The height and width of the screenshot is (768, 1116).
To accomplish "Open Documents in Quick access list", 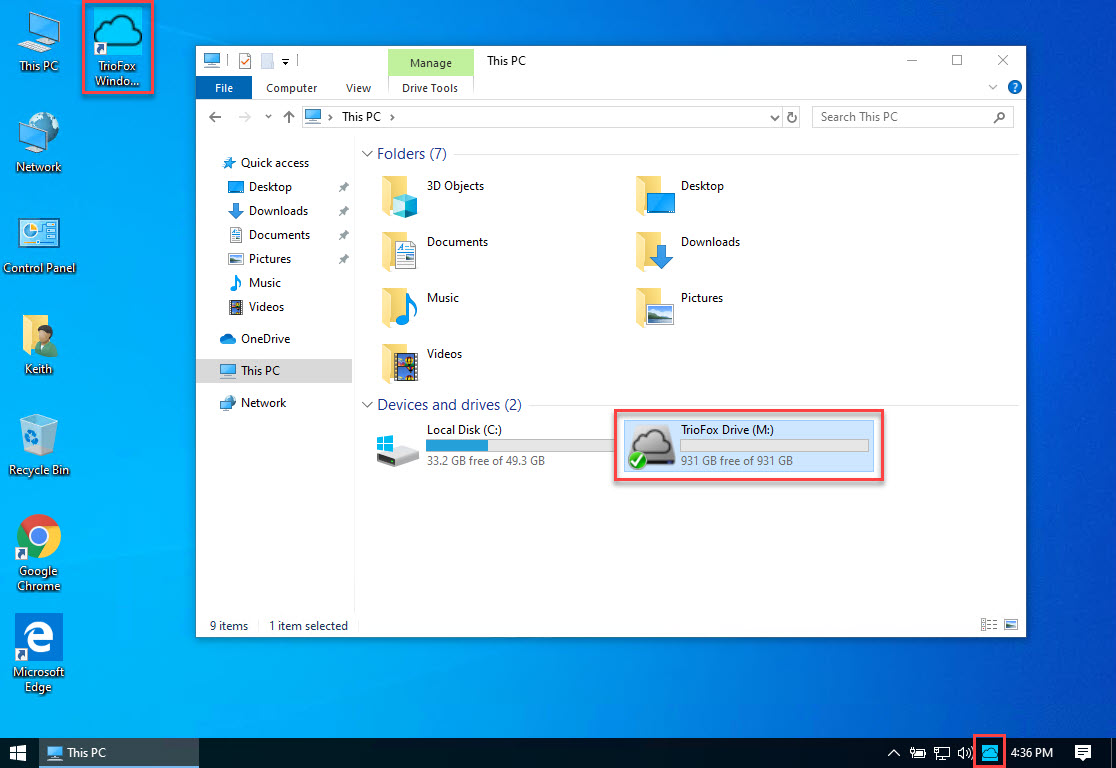I will click(279, 235).
